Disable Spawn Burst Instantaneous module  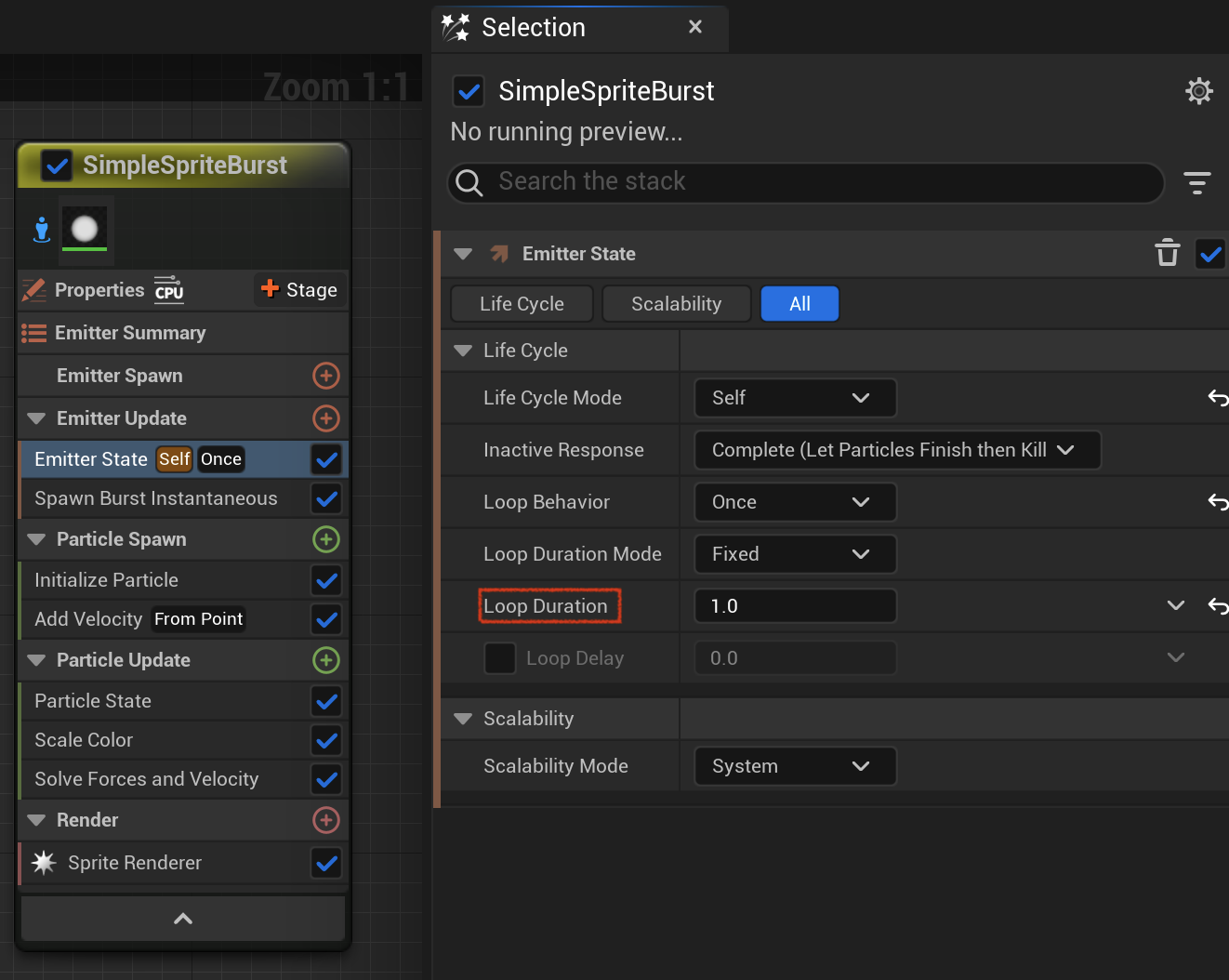point(326,498)
